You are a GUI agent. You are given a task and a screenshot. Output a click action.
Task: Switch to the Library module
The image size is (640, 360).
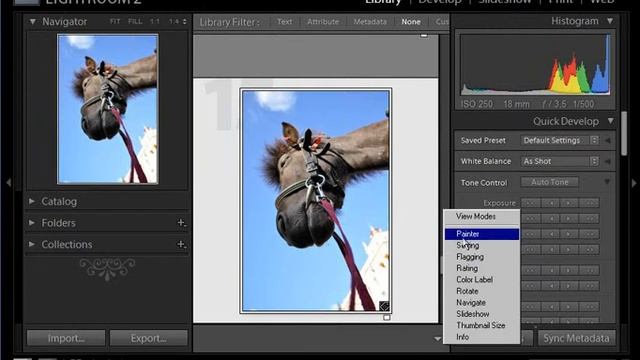coord(383,2)
